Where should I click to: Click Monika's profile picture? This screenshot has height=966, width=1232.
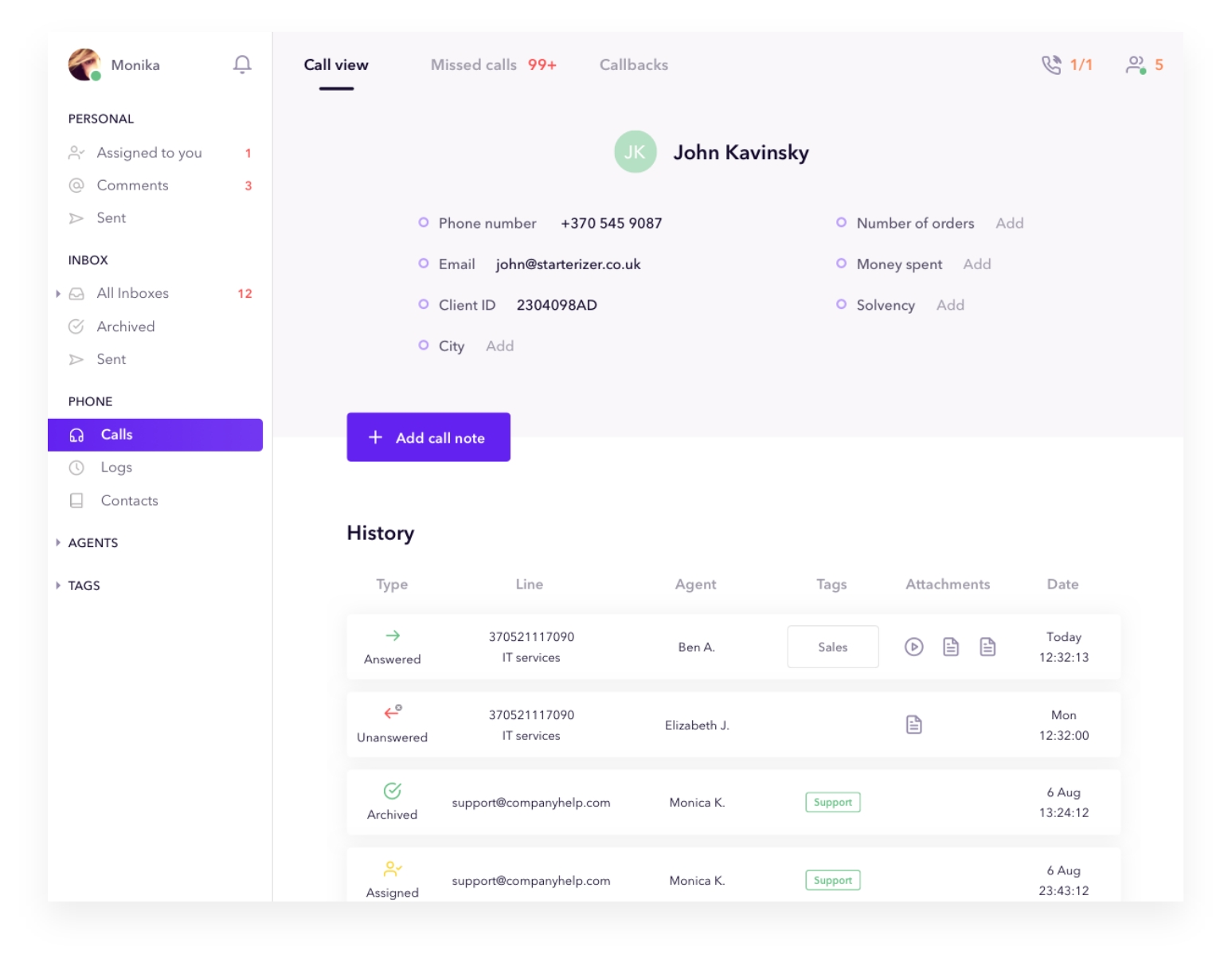click(84, 65)
